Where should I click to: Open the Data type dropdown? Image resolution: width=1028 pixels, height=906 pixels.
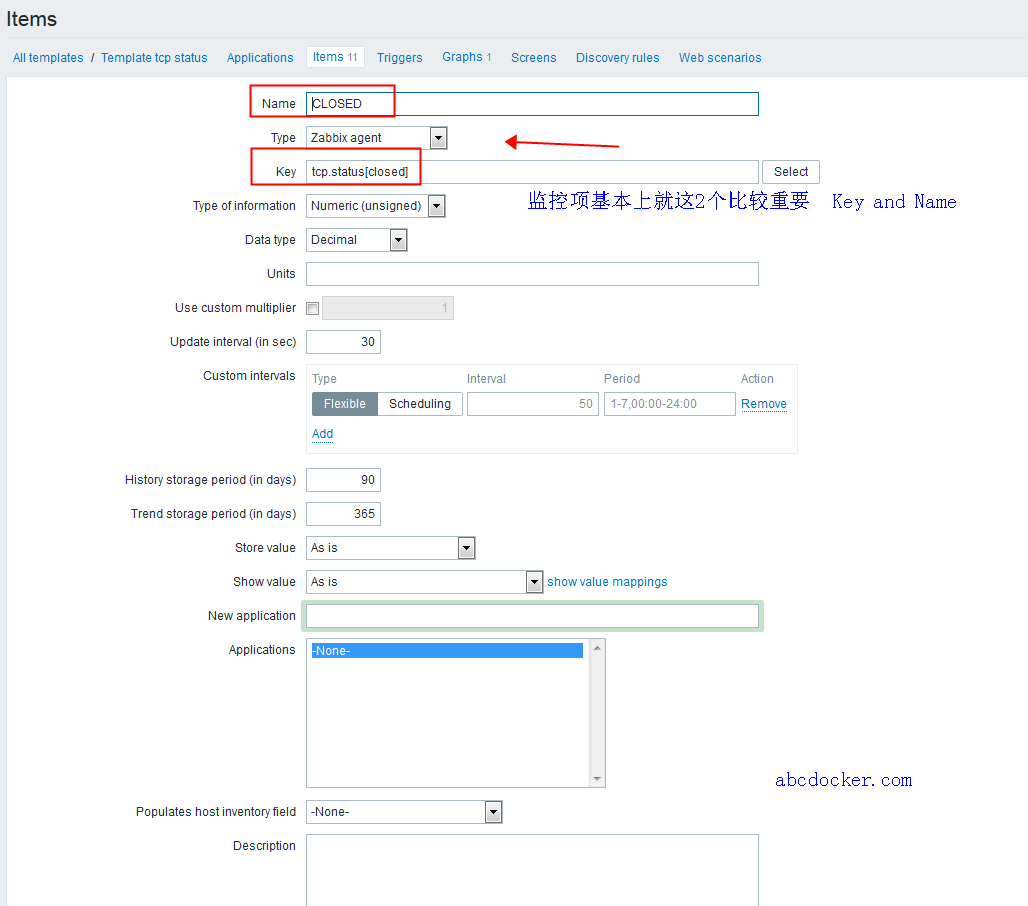click(x=357, y=240)
